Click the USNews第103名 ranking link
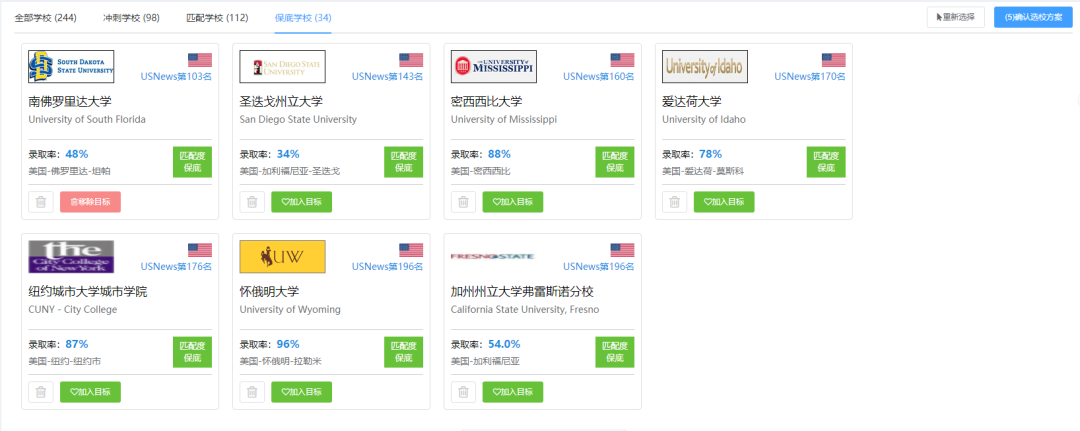 coord(176,76)
